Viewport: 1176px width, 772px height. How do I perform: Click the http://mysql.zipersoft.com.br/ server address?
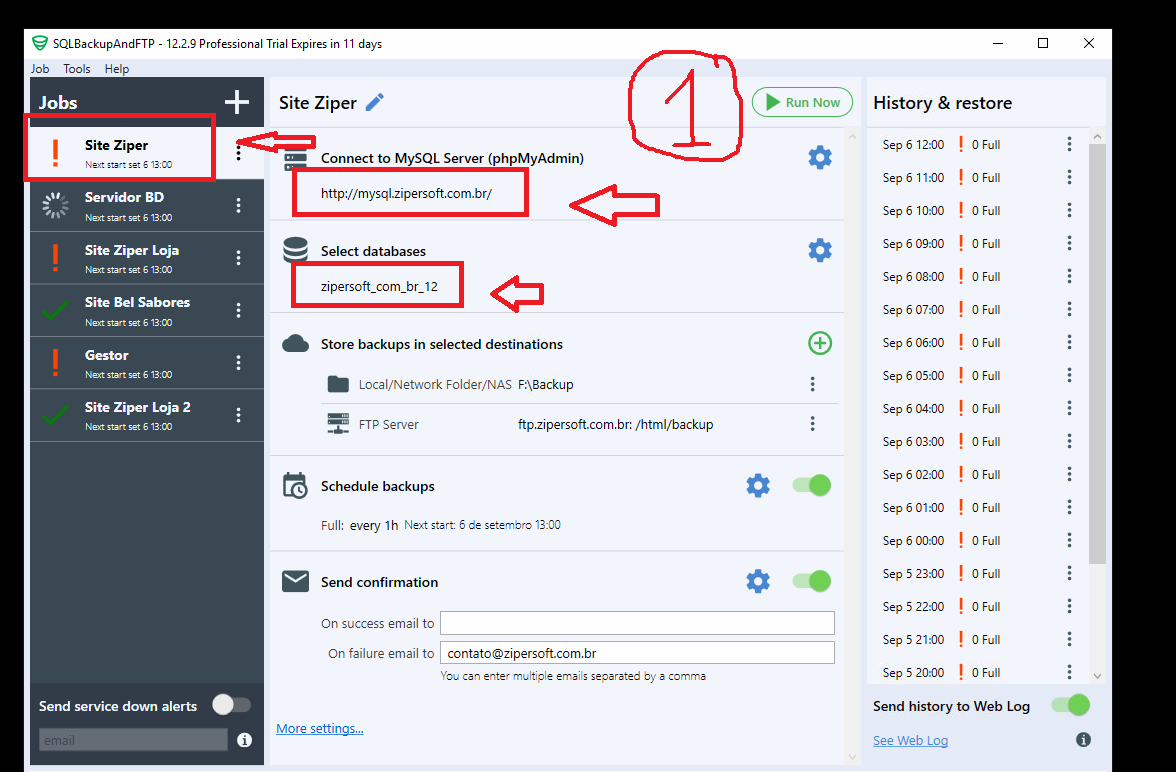406,193
